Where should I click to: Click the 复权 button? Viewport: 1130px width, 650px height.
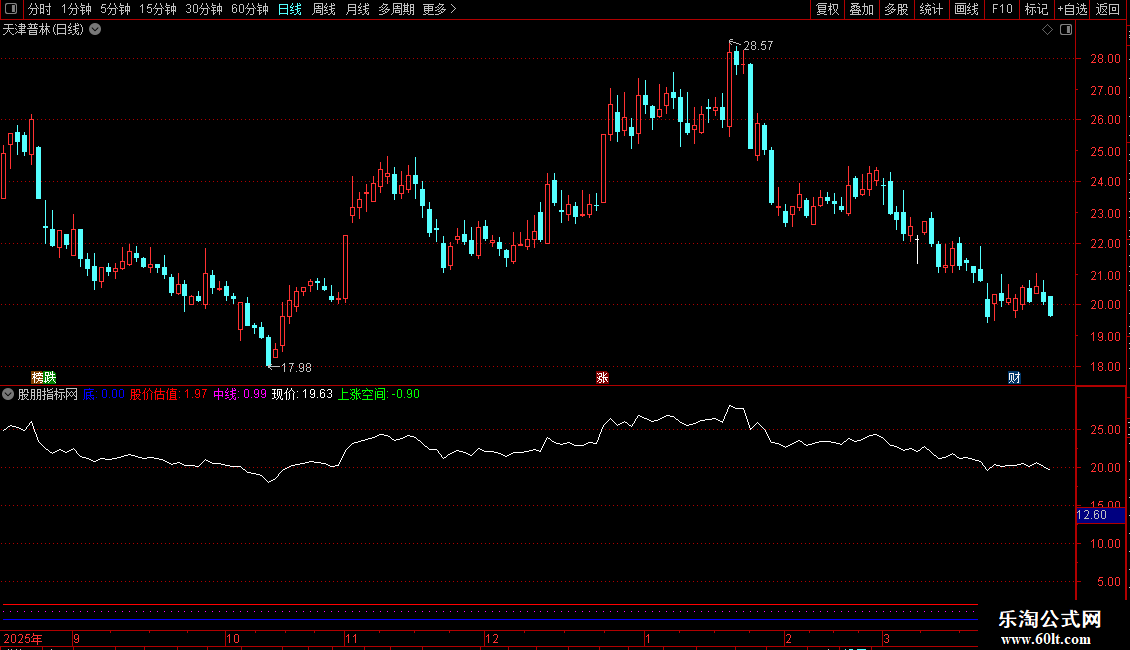click(x=827, y=9)
